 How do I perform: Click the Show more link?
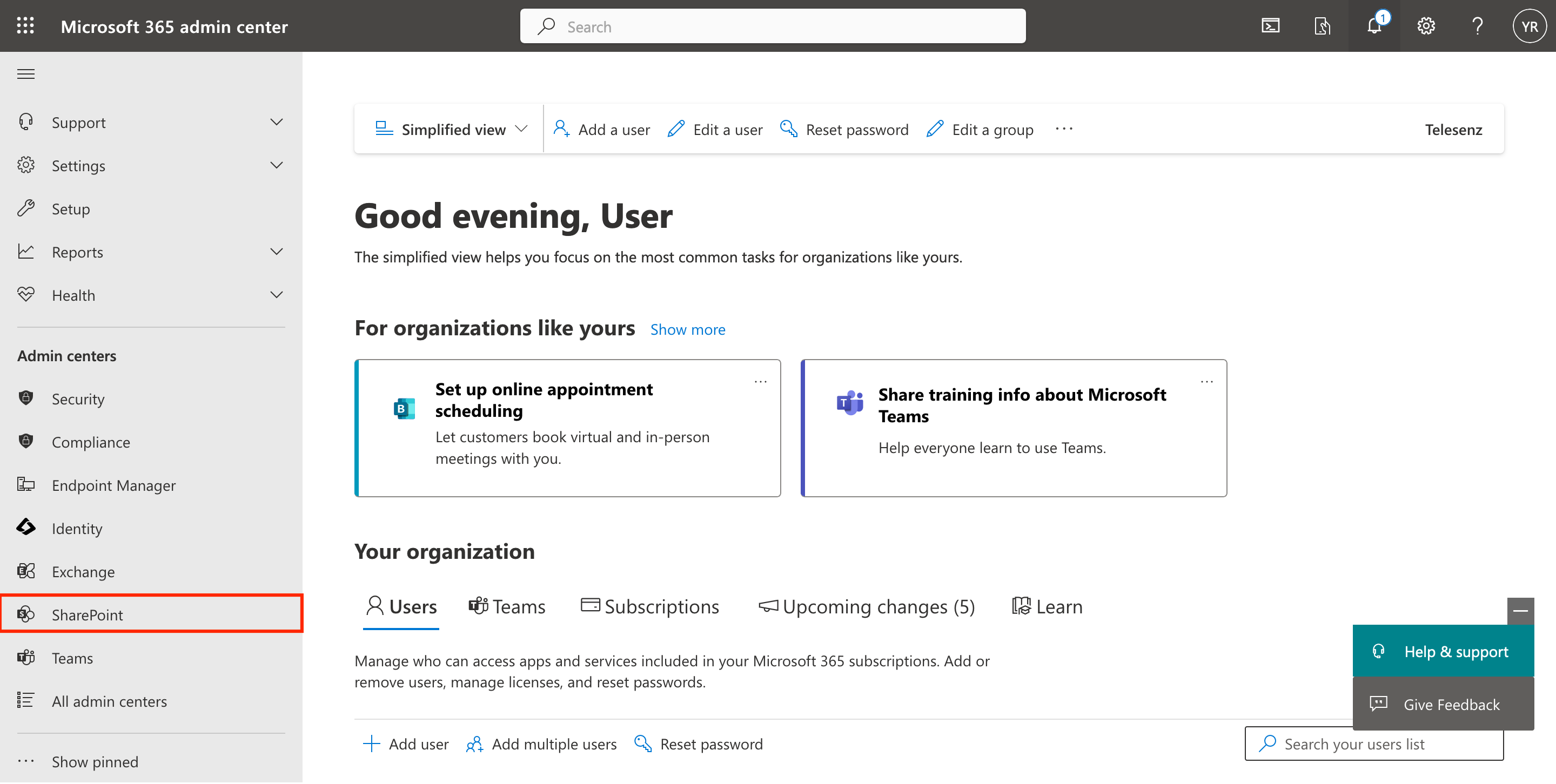click(687, 329)
